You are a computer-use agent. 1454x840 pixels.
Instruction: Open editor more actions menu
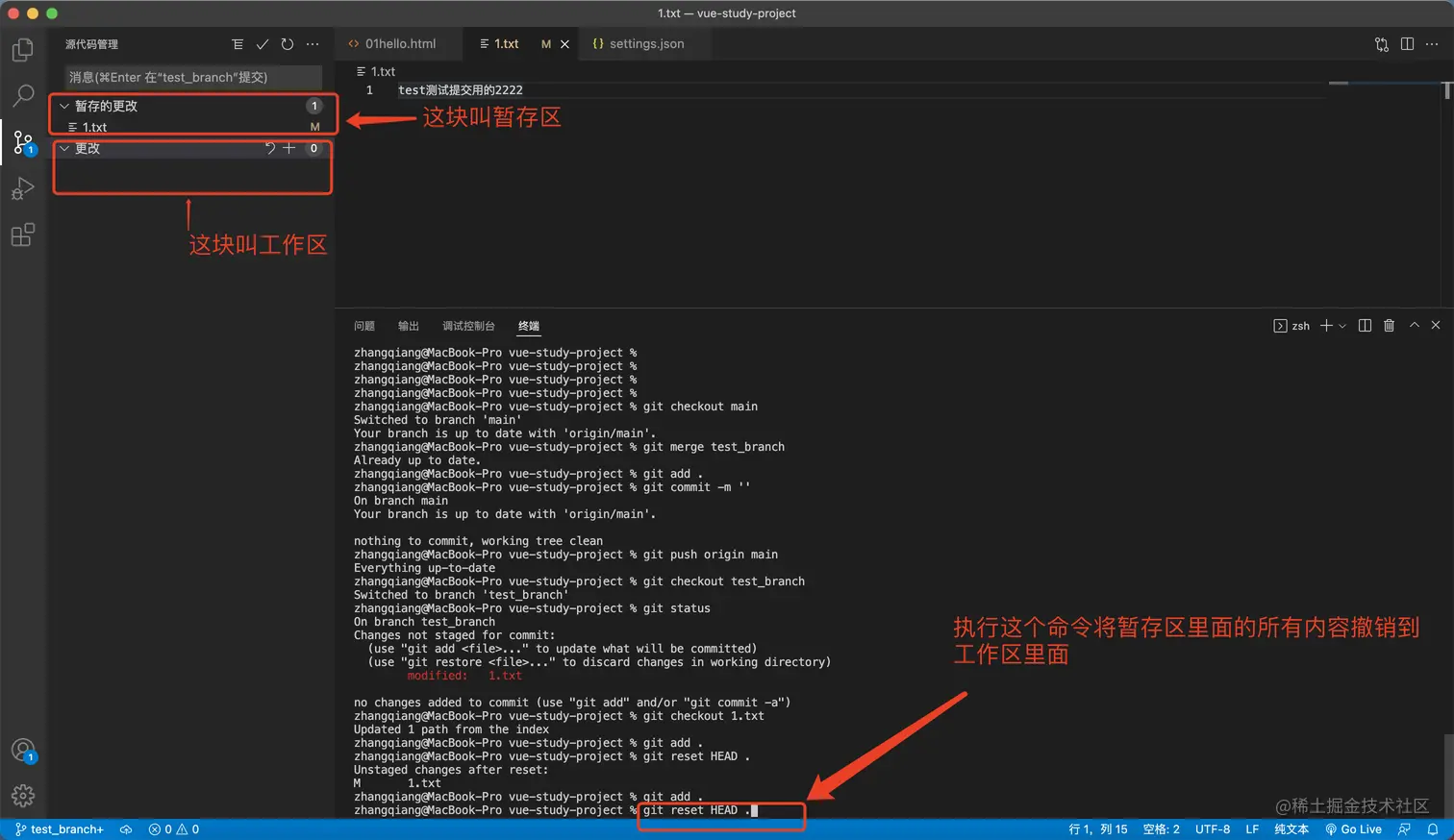(x=1432, y=44)
